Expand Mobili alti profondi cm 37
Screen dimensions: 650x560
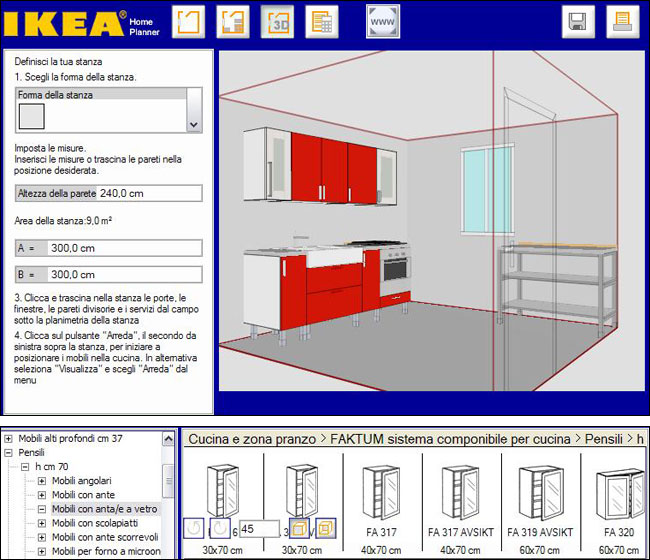[9, 438]
